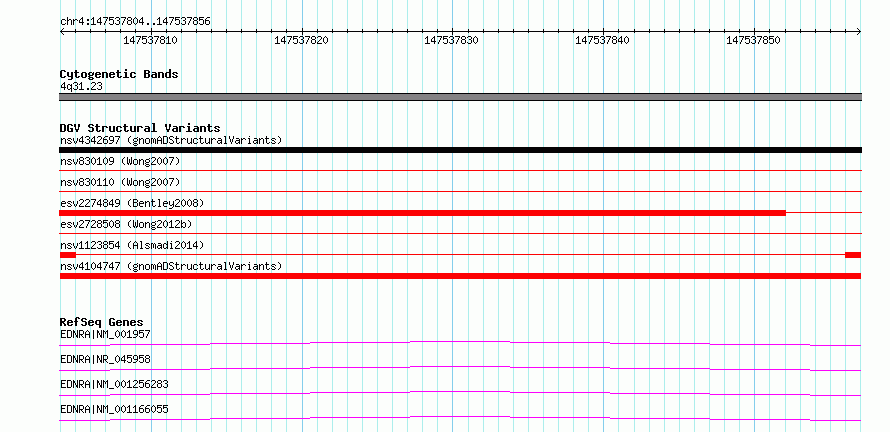Open the nsv4104747 (gnomADStructuralVariants) label
This screenshot has width=890, height=432.
coord(171,266)
